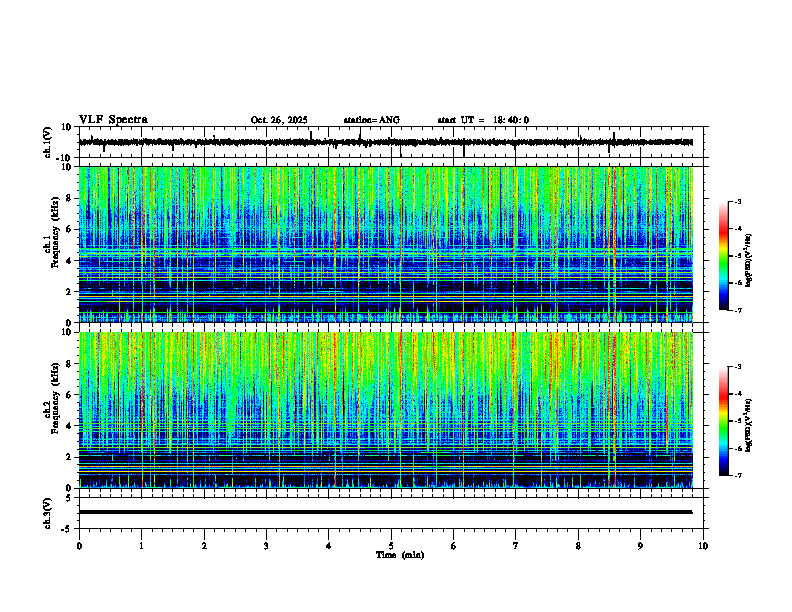Click the "-5" label on ch.1 colorbar
This screenshot has width=792, height=612.
[x=737, y=256]
